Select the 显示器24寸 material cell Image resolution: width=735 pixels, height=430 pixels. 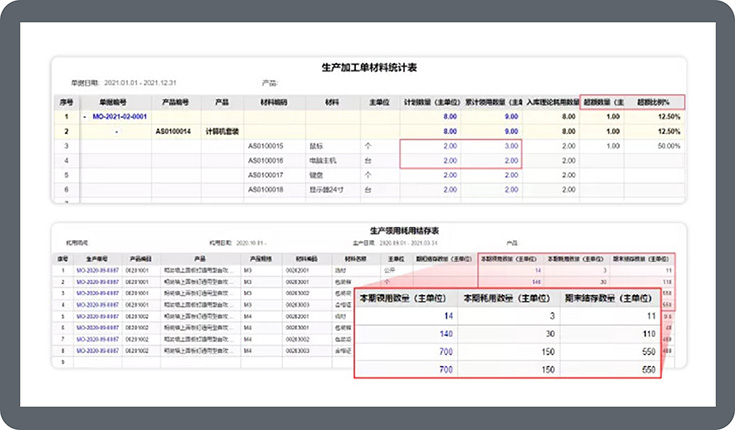pyautogui.click(x=326, y=190)
